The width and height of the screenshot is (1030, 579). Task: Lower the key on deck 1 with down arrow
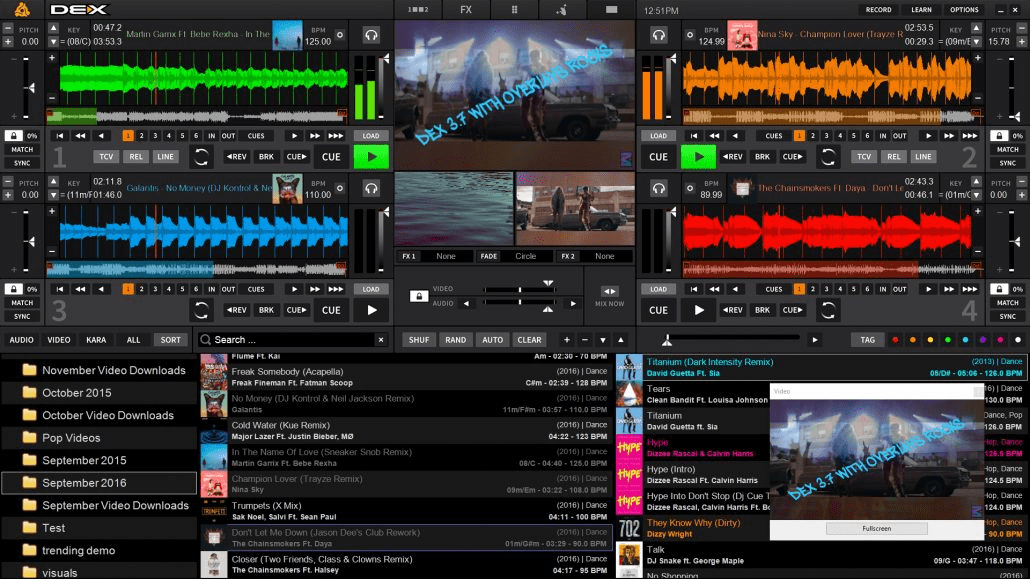click(54, 41)
